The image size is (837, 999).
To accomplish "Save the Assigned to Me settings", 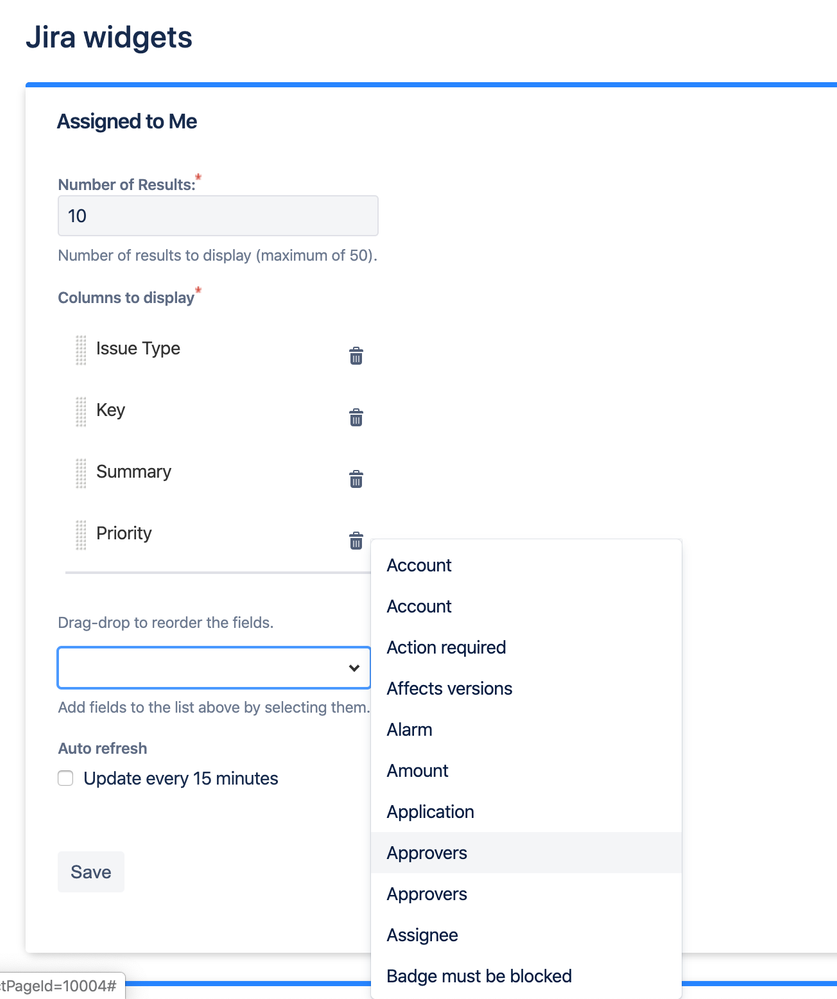I will (x=91, y=872).
